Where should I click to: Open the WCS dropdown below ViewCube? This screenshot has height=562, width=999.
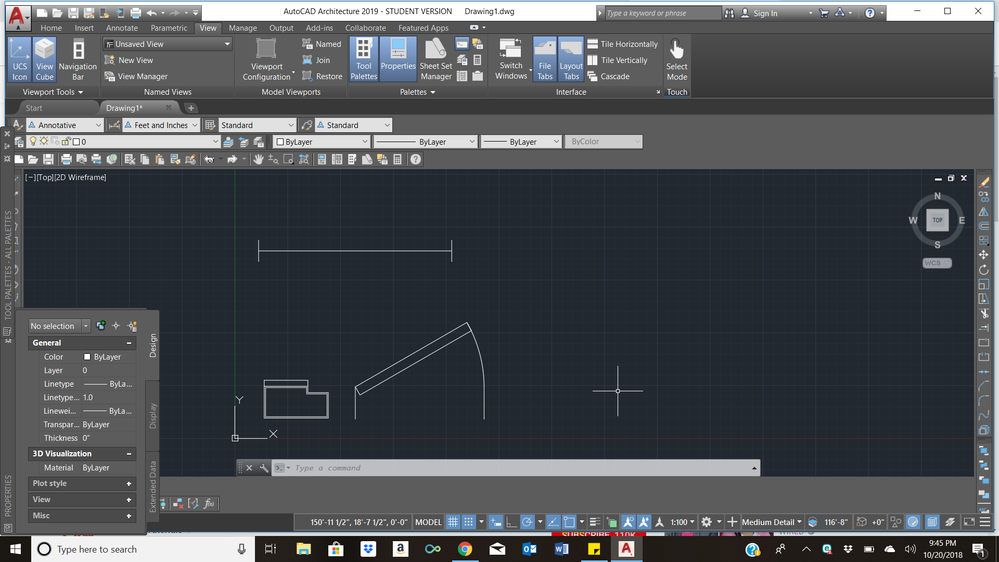pyautogui.click(x=937, y=263)
